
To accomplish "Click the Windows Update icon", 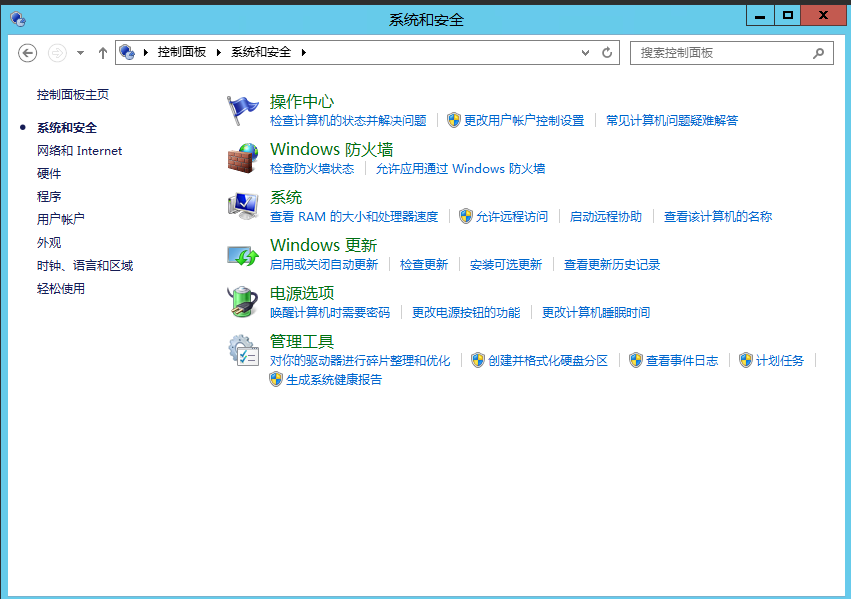I will pyautogui.click(x=243, y=254).
